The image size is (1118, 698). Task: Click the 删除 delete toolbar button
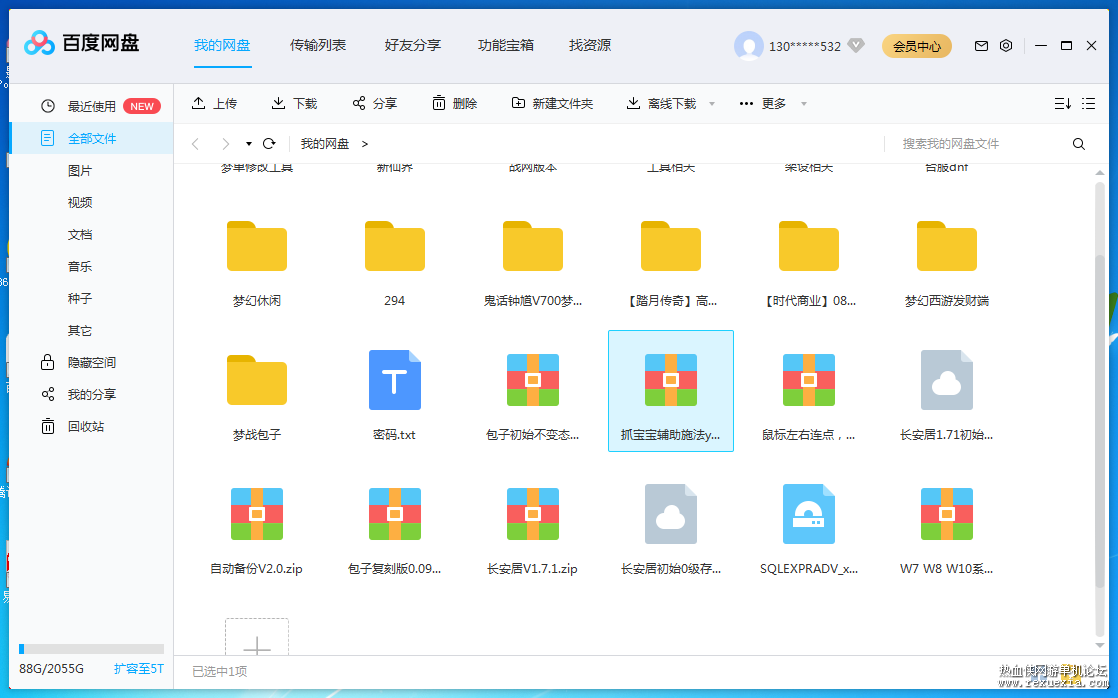[454, 103]
